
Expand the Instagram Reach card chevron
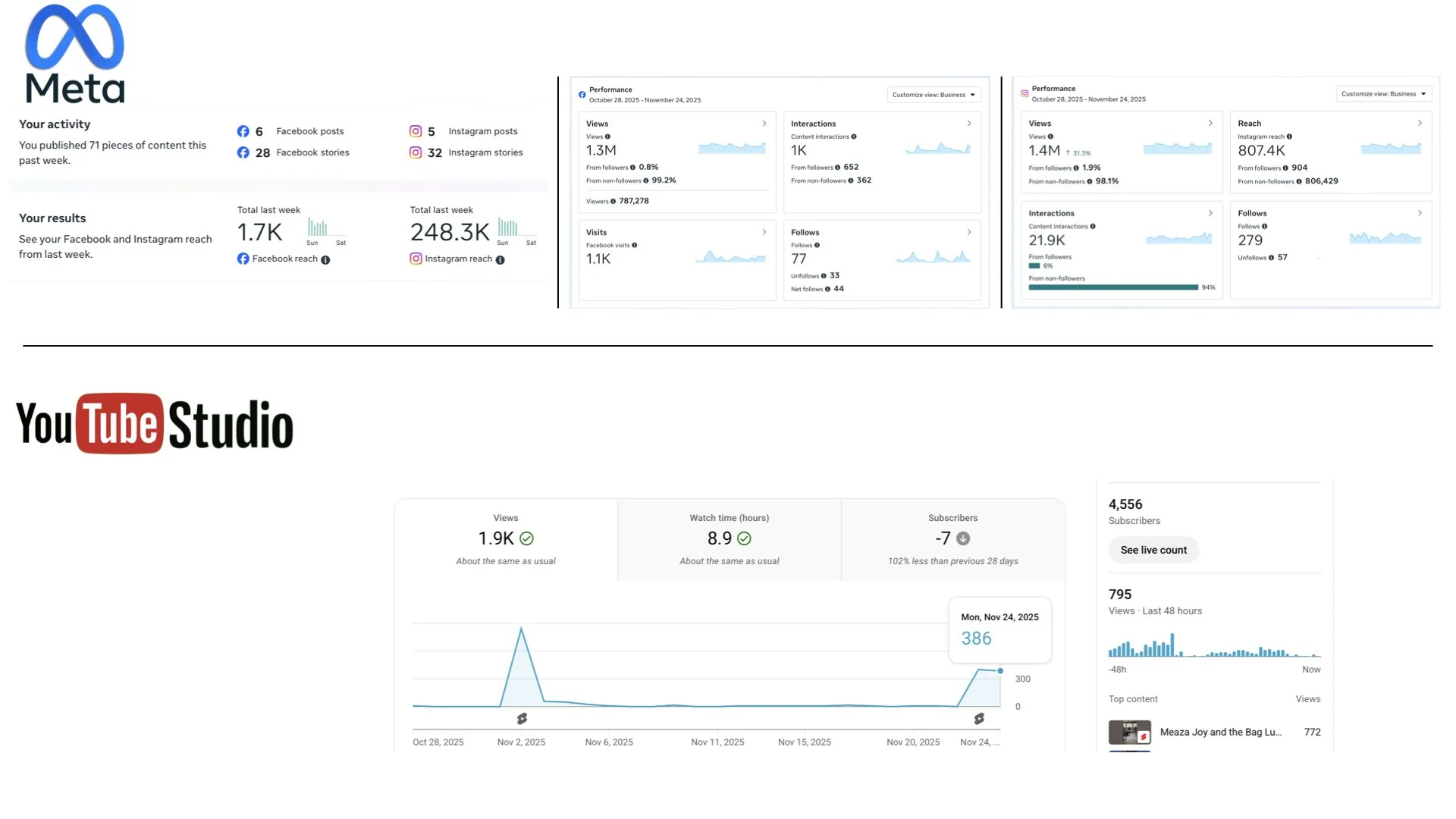1420,123
